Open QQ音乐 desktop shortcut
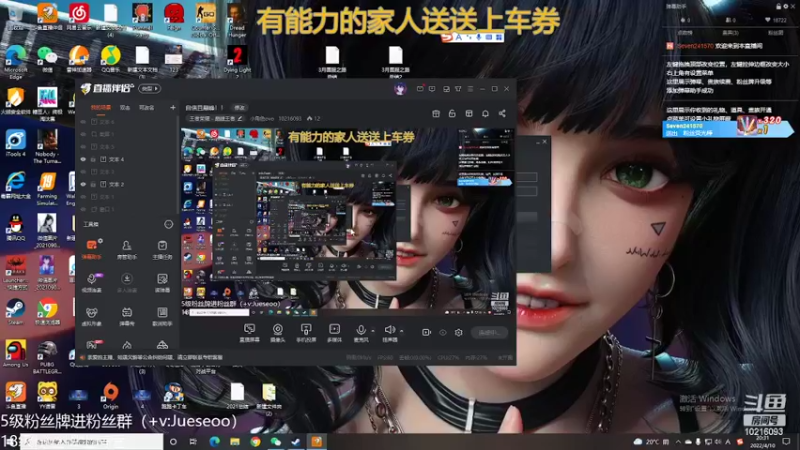Screen dimensions: 800x450 click(x=110, y=59)
